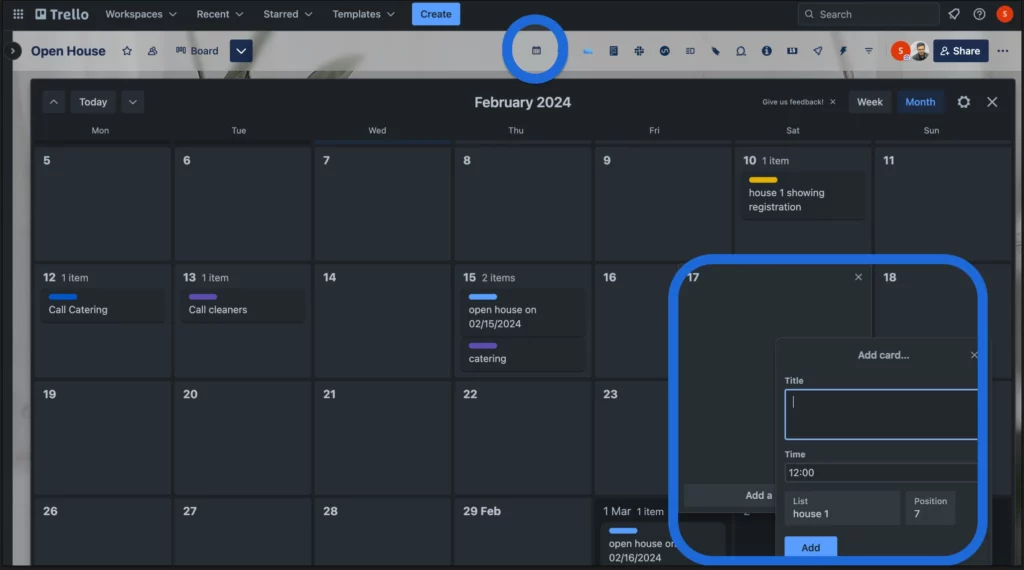Open the catering card on the 15th

pos(522,355)
